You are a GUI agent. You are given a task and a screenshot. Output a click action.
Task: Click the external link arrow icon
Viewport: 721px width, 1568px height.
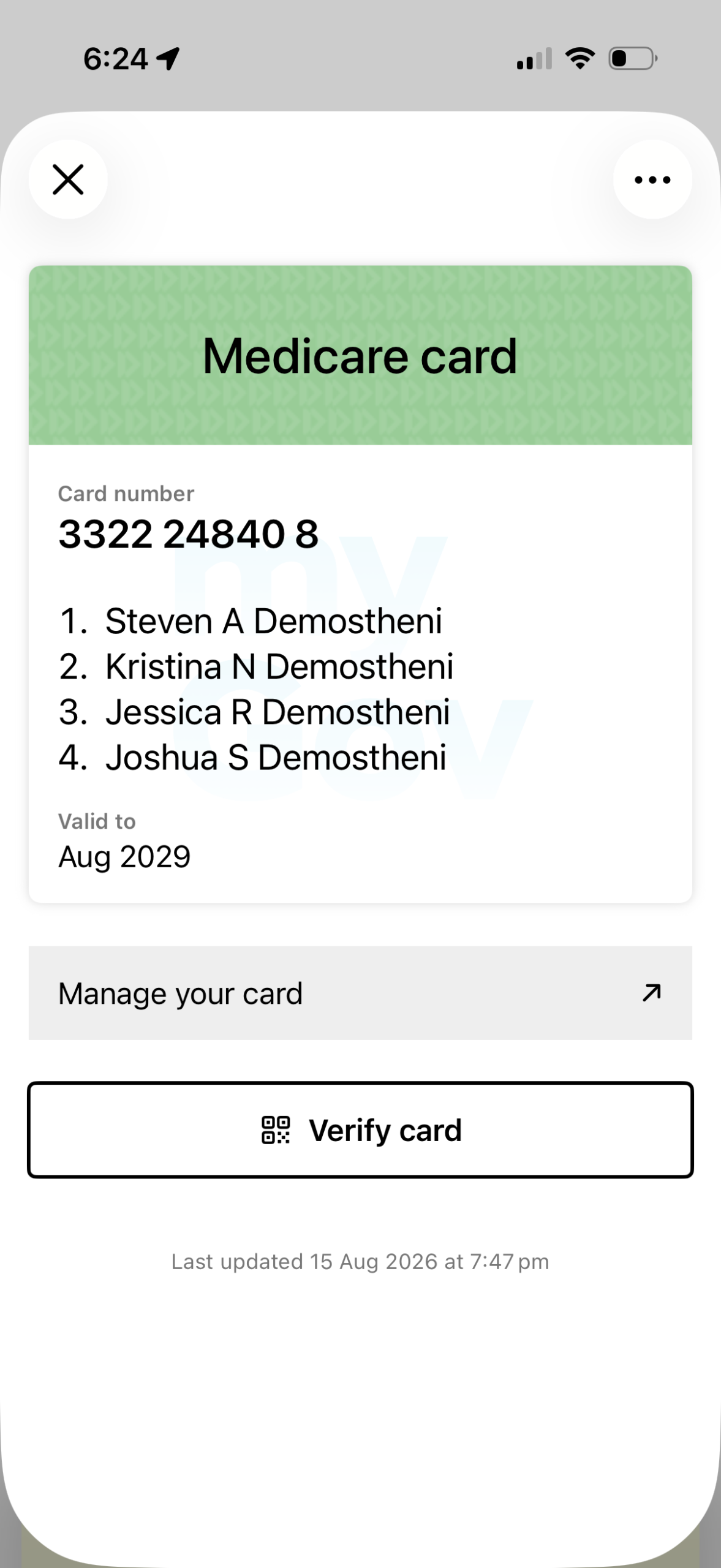point(651,992)
